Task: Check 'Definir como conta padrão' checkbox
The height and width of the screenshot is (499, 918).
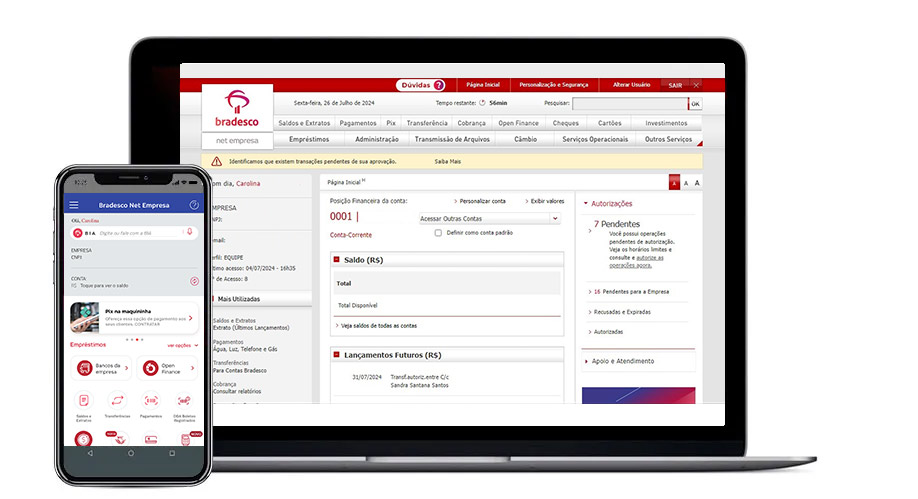Action: click(438, 232)
